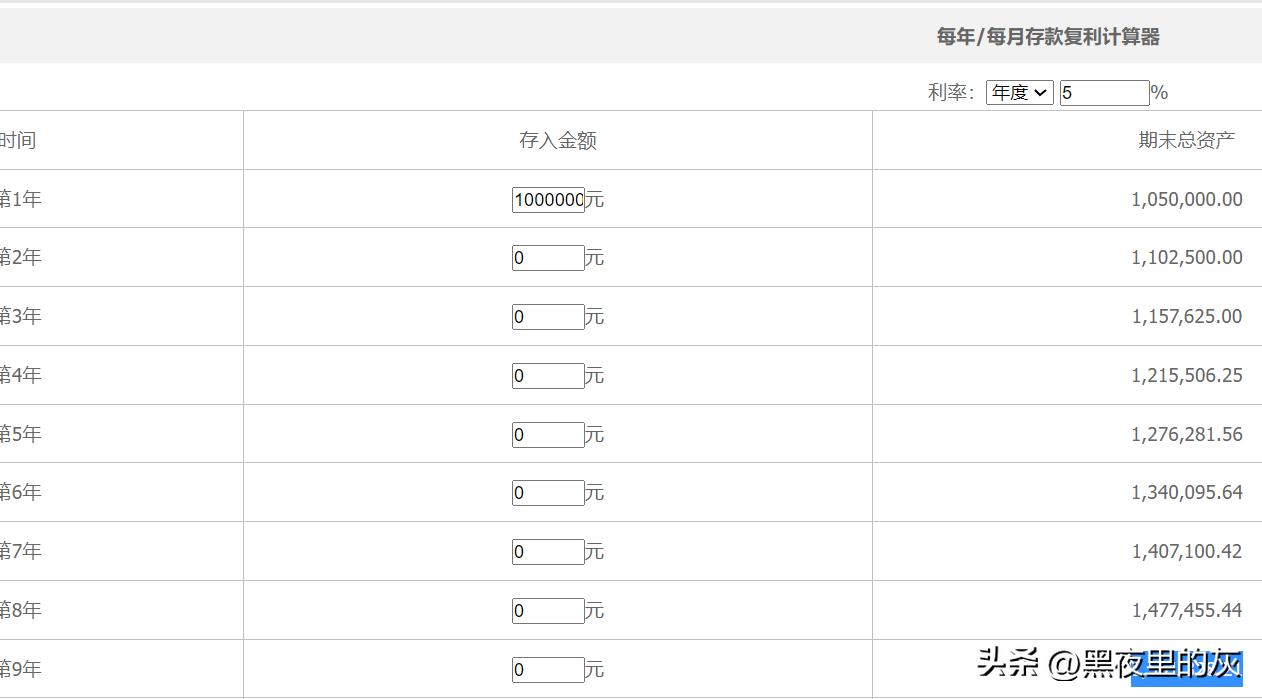Viewport: 1262px width, 699px height.
Task: Click the 第4年 deposit input box
Action: point(548,376)
